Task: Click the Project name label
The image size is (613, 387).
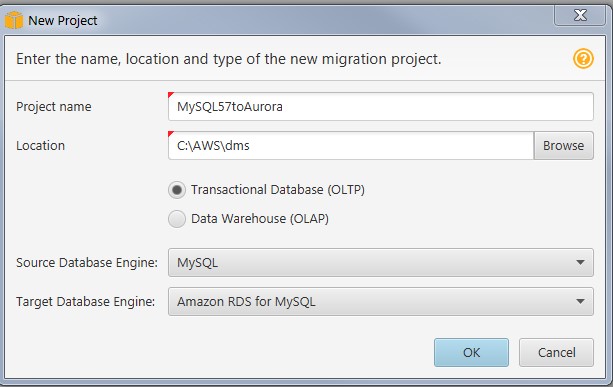Action: coord(54,107)
